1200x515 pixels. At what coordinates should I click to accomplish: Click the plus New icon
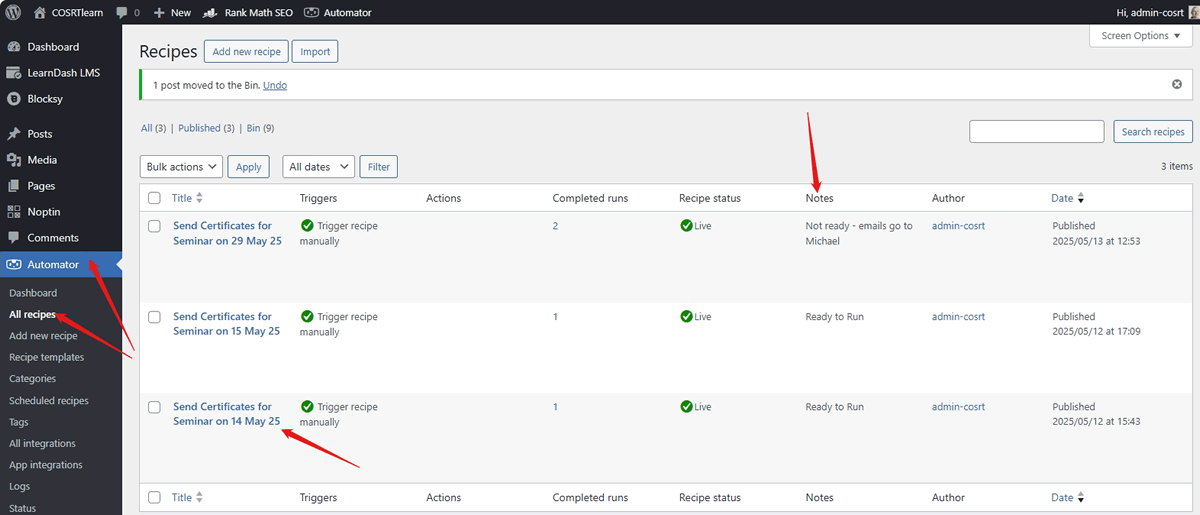point(159,13)
